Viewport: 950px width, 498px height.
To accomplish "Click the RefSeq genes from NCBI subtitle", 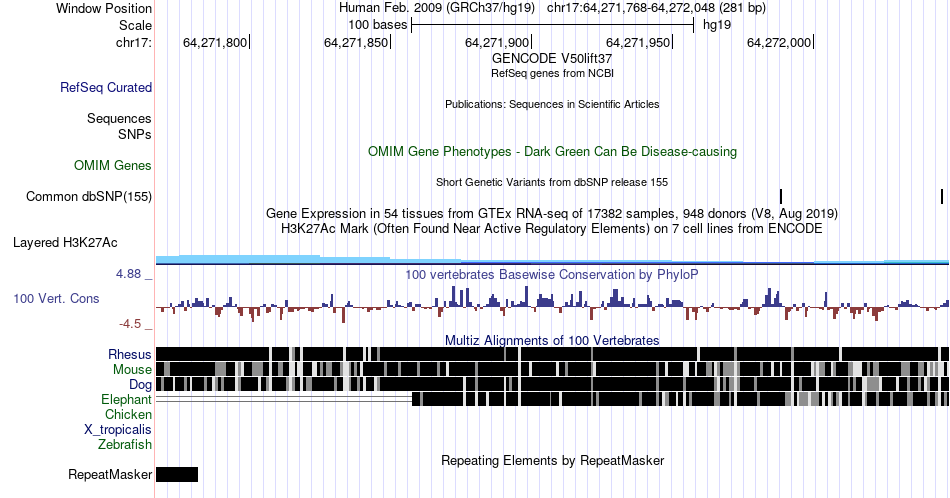I will point(552,73).
